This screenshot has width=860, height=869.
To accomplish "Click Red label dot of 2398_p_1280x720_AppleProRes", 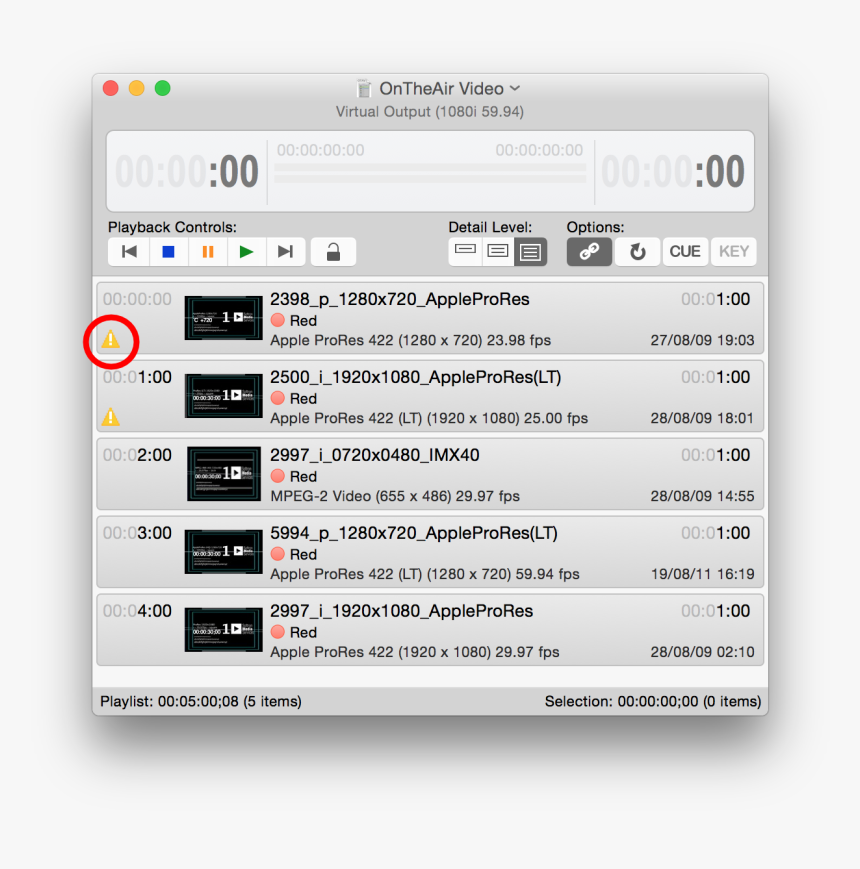I will click(278, 320).
